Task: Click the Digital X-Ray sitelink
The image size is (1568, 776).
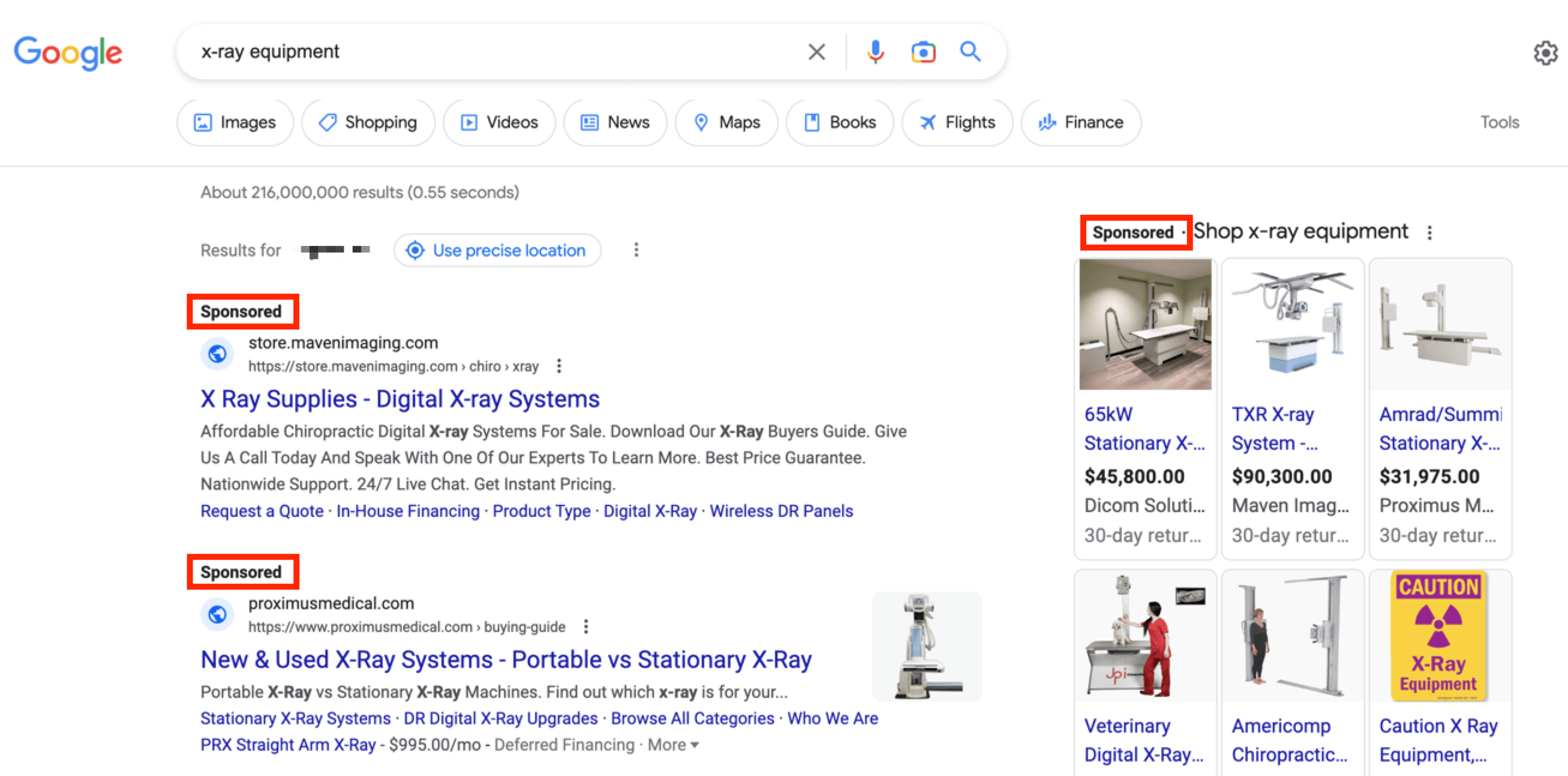Action: click(x=650, y=511)
